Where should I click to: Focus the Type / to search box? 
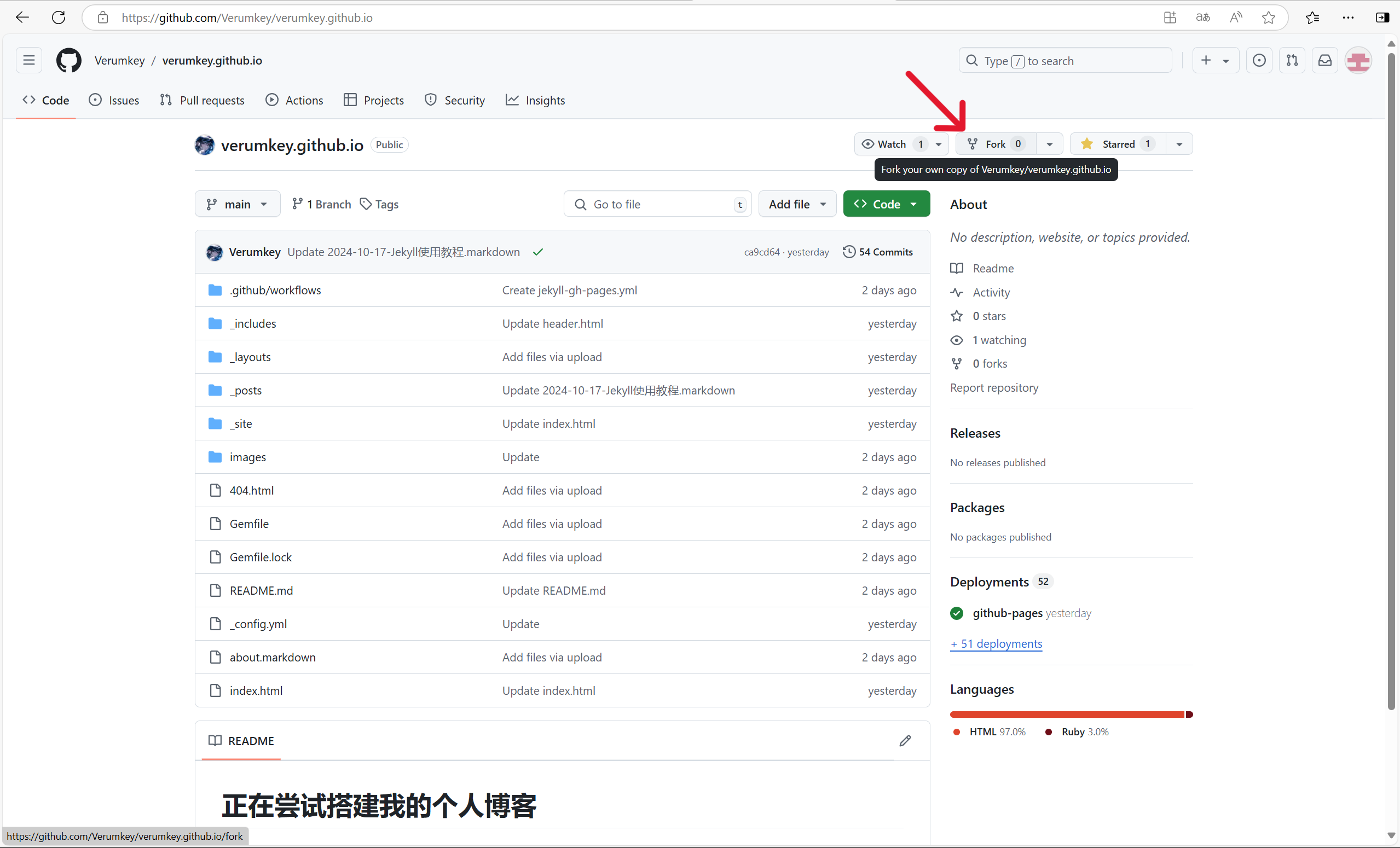(1066, 60)
